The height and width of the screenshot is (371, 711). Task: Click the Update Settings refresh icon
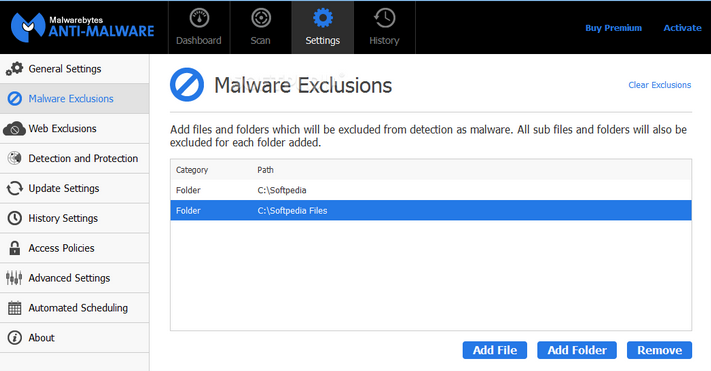15,188
